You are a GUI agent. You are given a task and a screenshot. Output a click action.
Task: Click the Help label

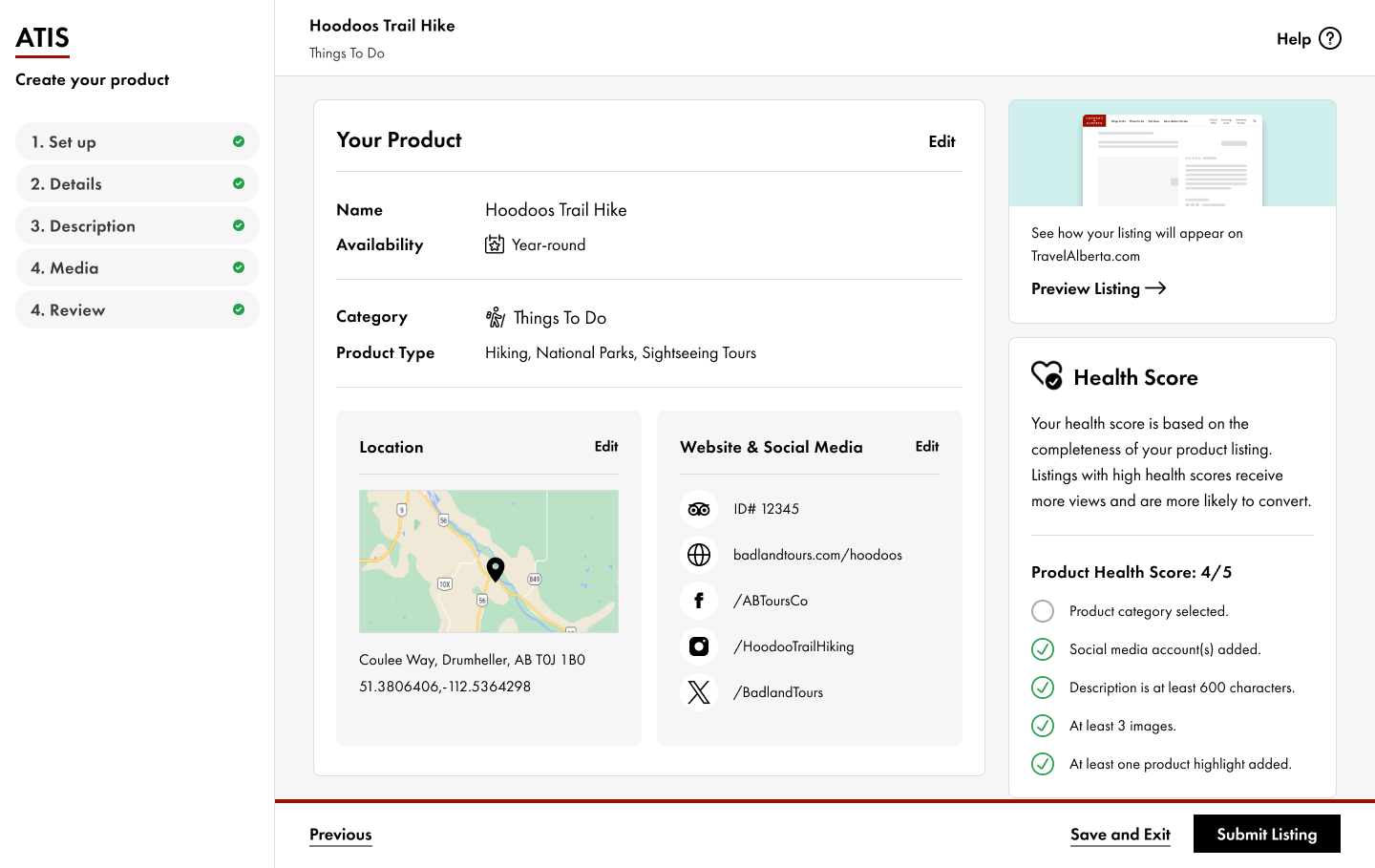click(1294, 39)
